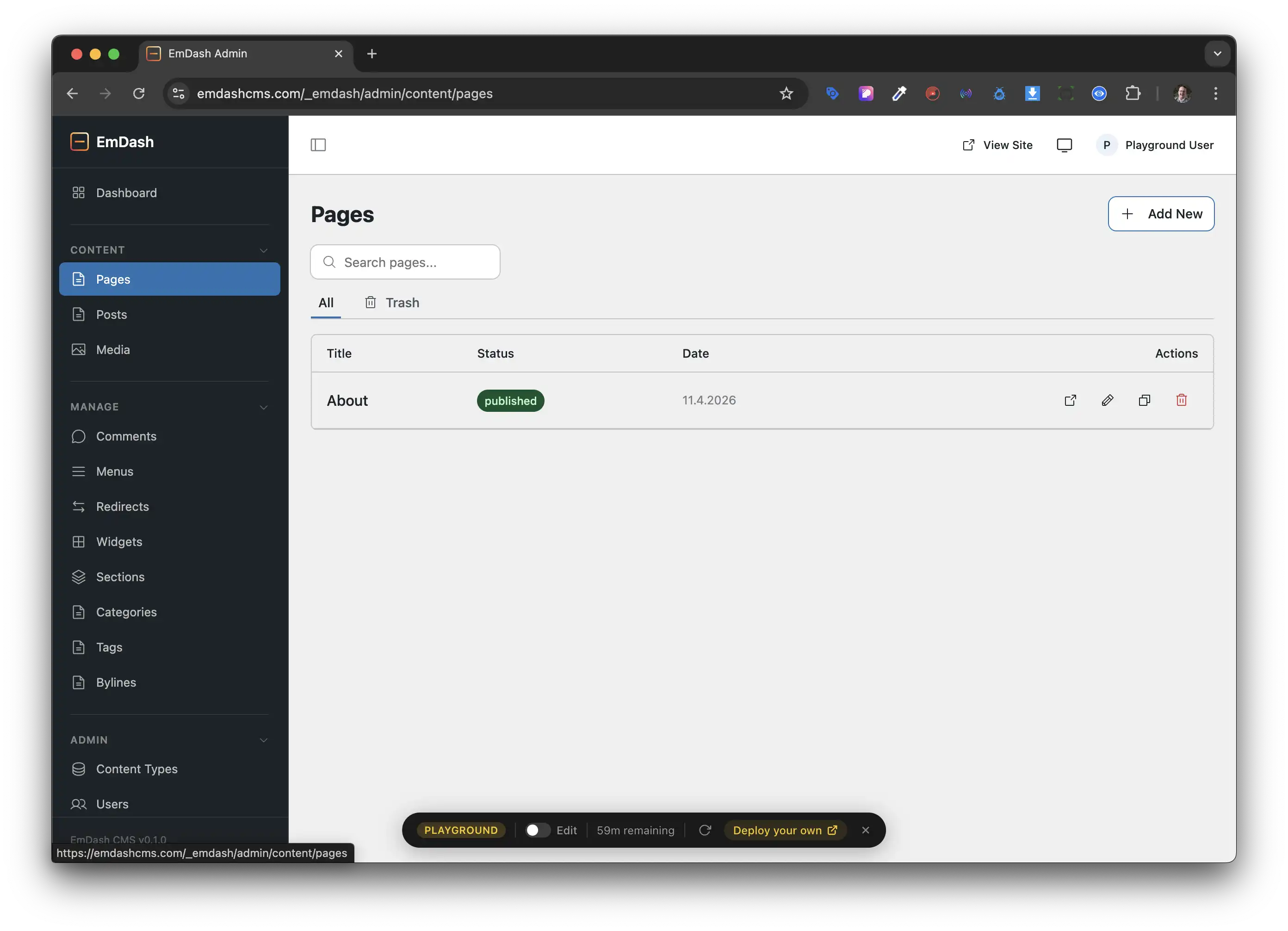Screen dimensions: 1288x931
Task: Open Sections in sidebar
Action: 169,577
